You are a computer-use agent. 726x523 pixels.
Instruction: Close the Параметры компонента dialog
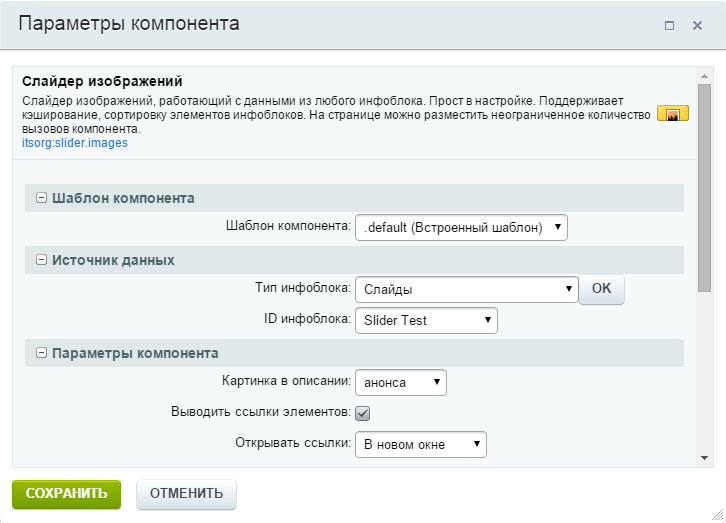click(697, 25)
